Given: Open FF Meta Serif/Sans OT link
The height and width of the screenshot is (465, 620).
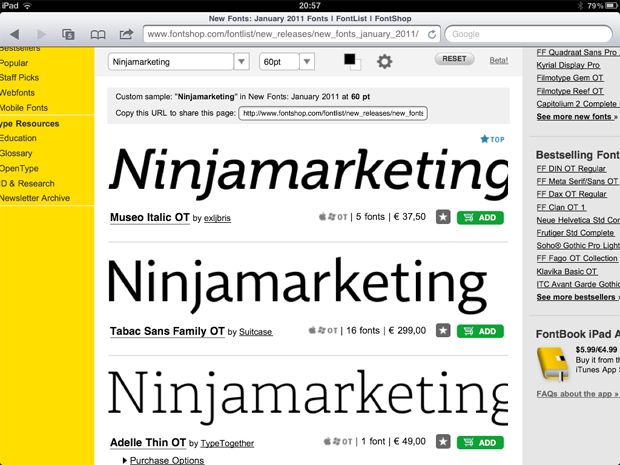Looking at the screenshot, I should click(577, 181).
